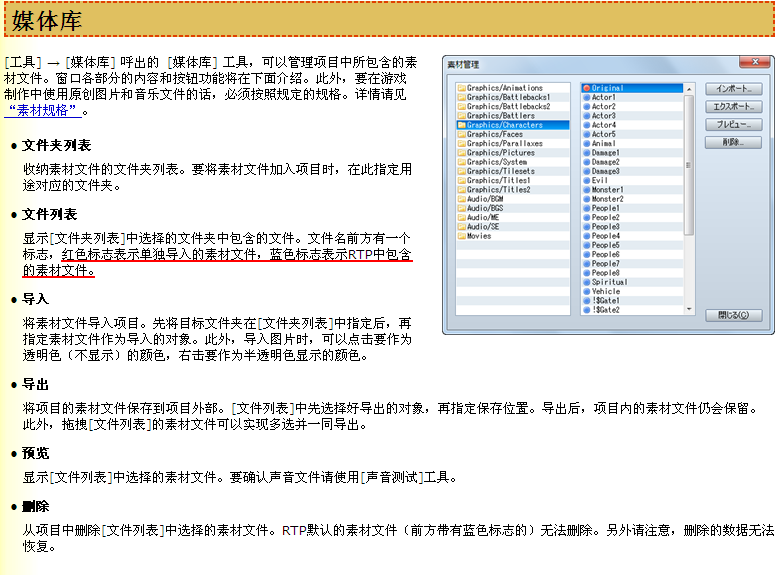Viewport: 779px width, 575px height.
Task: Click the Movies folder icon
Action: [461, 236]
